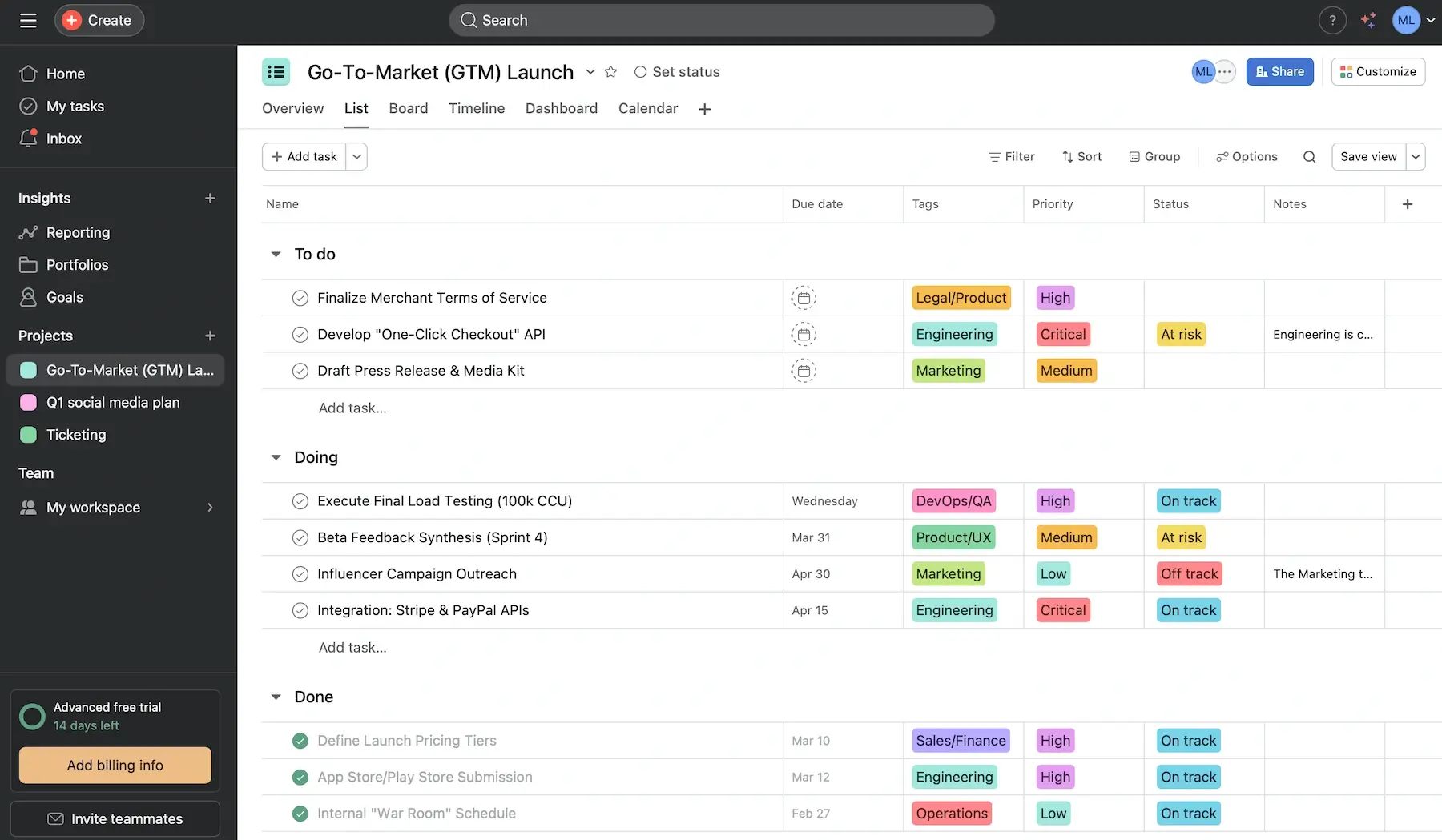The width and height of the screenshot is (1442, 840).
Task: Mark Draft Press Release task complete
Action: click(x=300, y=370)
